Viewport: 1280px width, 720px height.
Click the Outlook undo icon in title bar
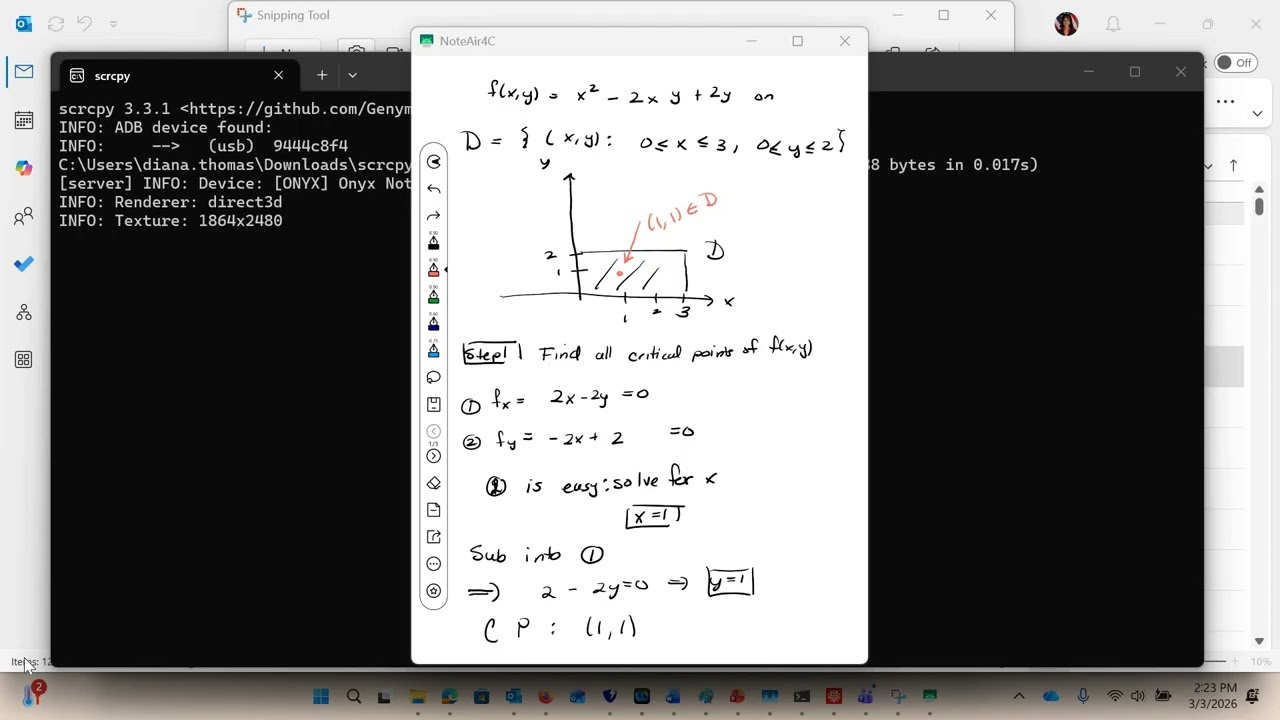click(85, 24)
